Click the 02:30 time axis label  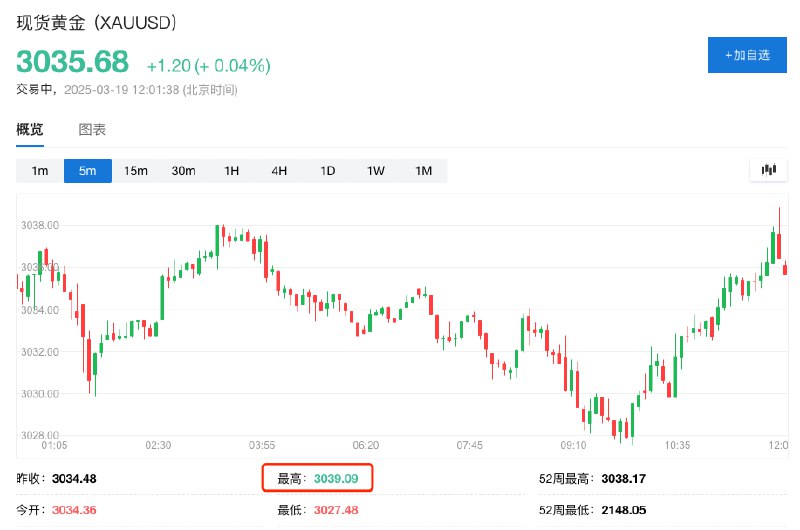(x=158, y=445)
